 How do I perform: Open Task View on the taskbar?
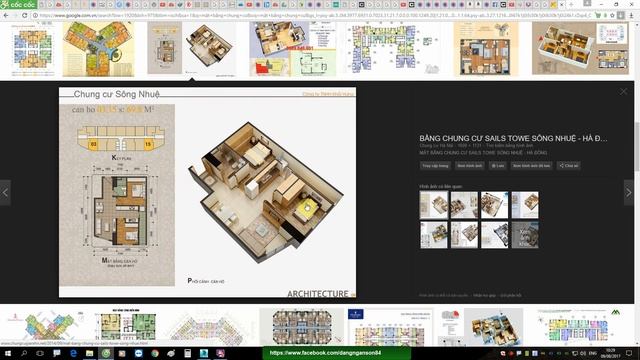click(40, 353)
